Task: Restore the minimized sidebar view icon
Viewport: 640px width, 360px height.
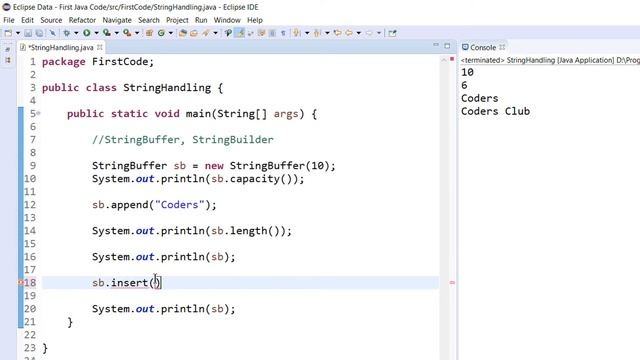Action: pos(8,49)
